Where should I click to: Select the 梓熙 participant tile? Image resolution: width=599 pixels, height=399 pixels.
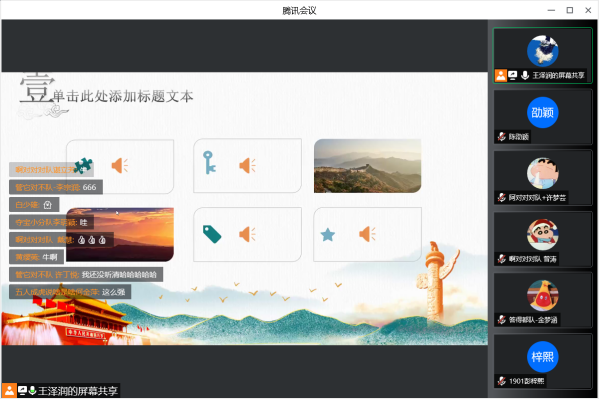pos(542,362)
